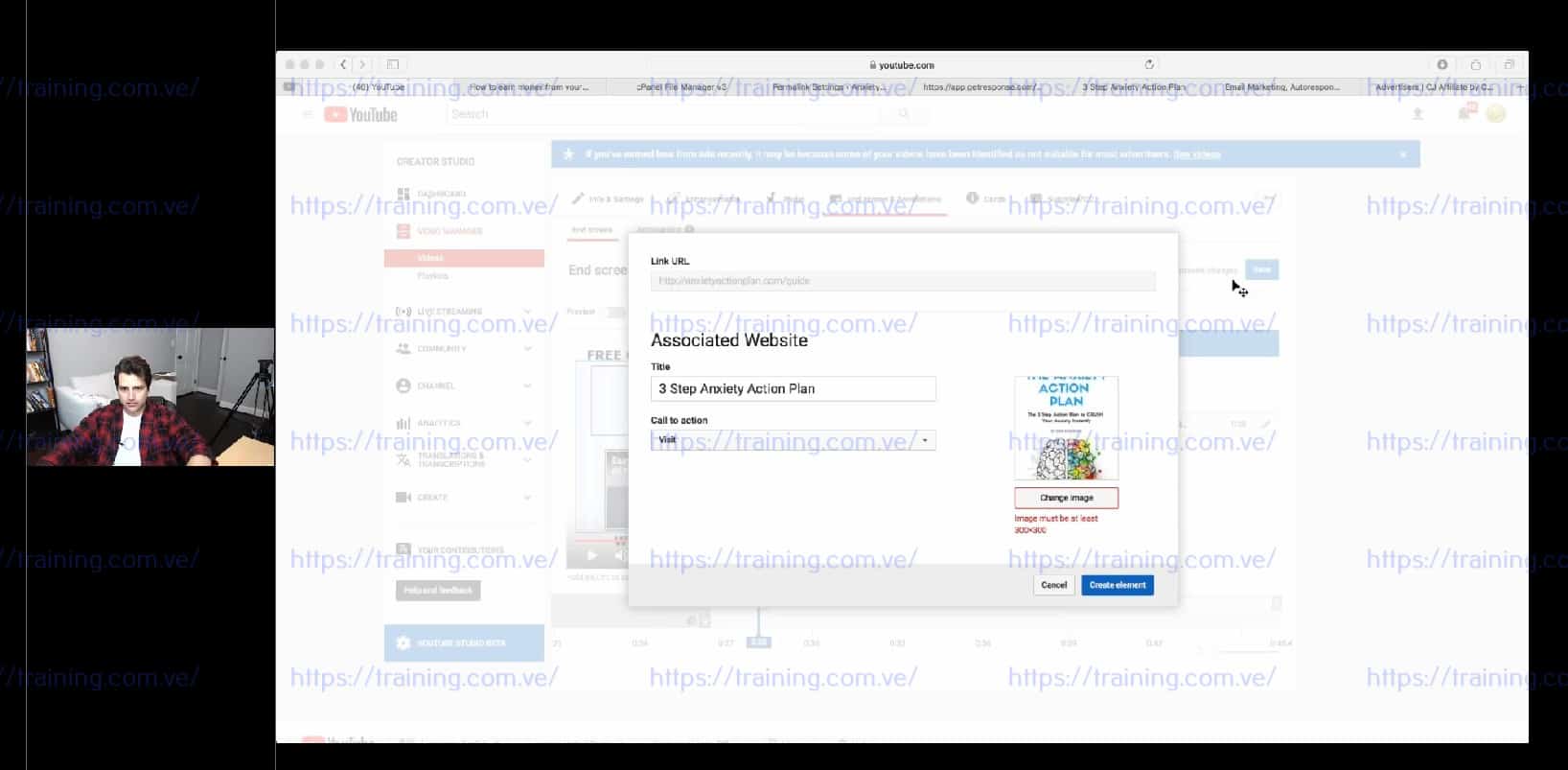Click the Help and feedback button
The image size is (1568, 770).
(x=438, y=591)
